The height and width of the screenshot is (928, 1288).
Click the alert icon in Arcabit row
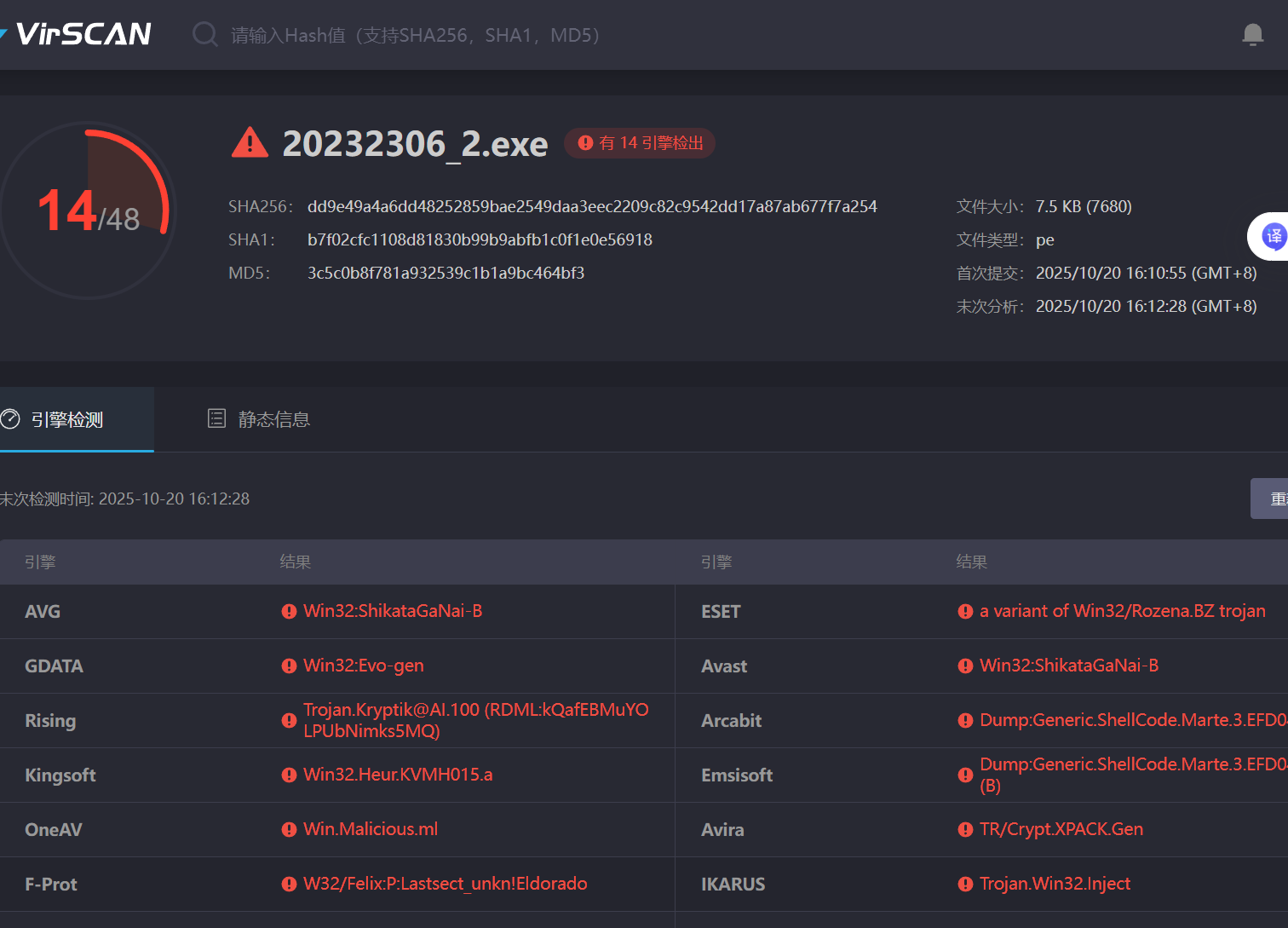pyautogui.click(x=965, y=720)
